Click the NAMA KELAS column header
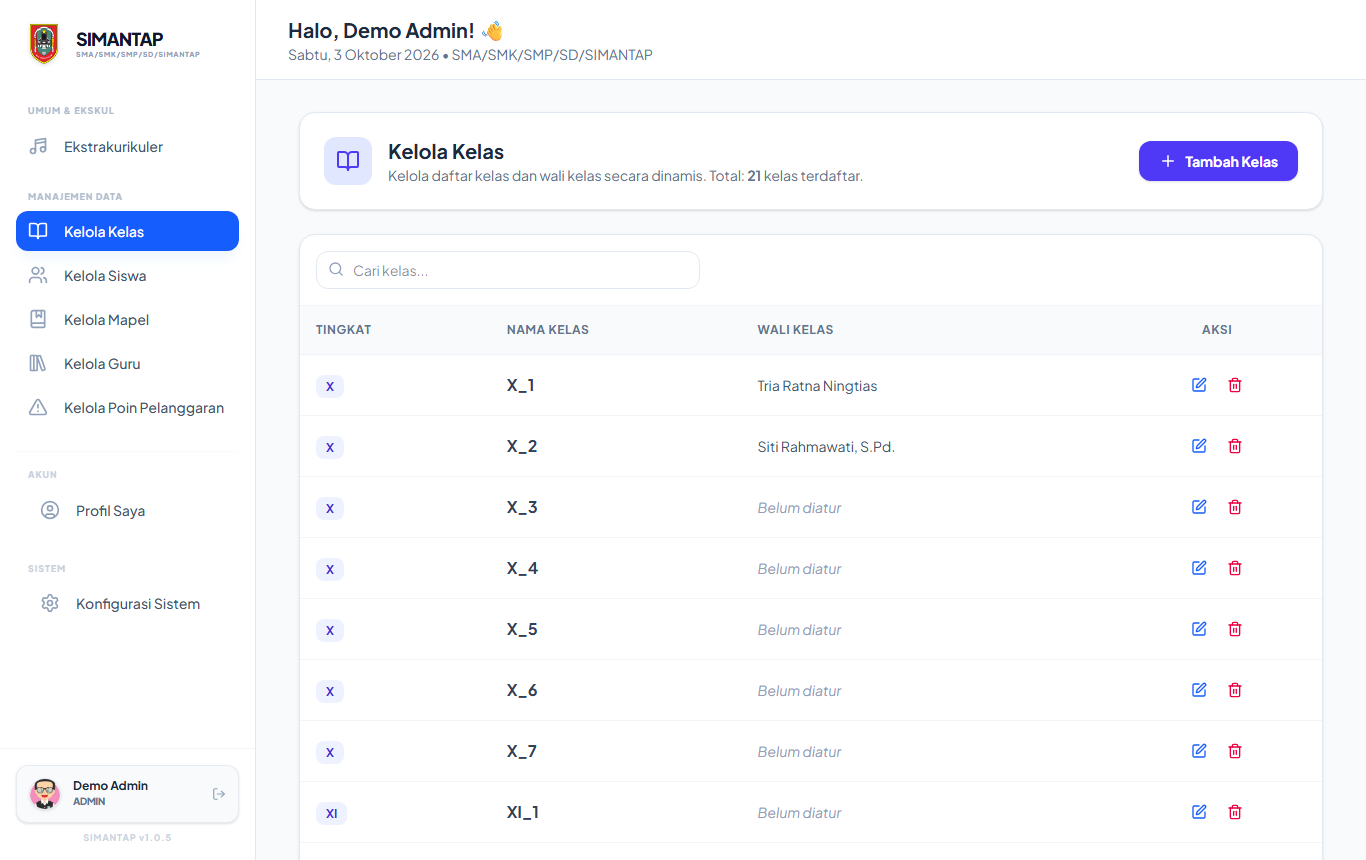This screenshot has height=860, width=1366. click(x=548, y=330)
